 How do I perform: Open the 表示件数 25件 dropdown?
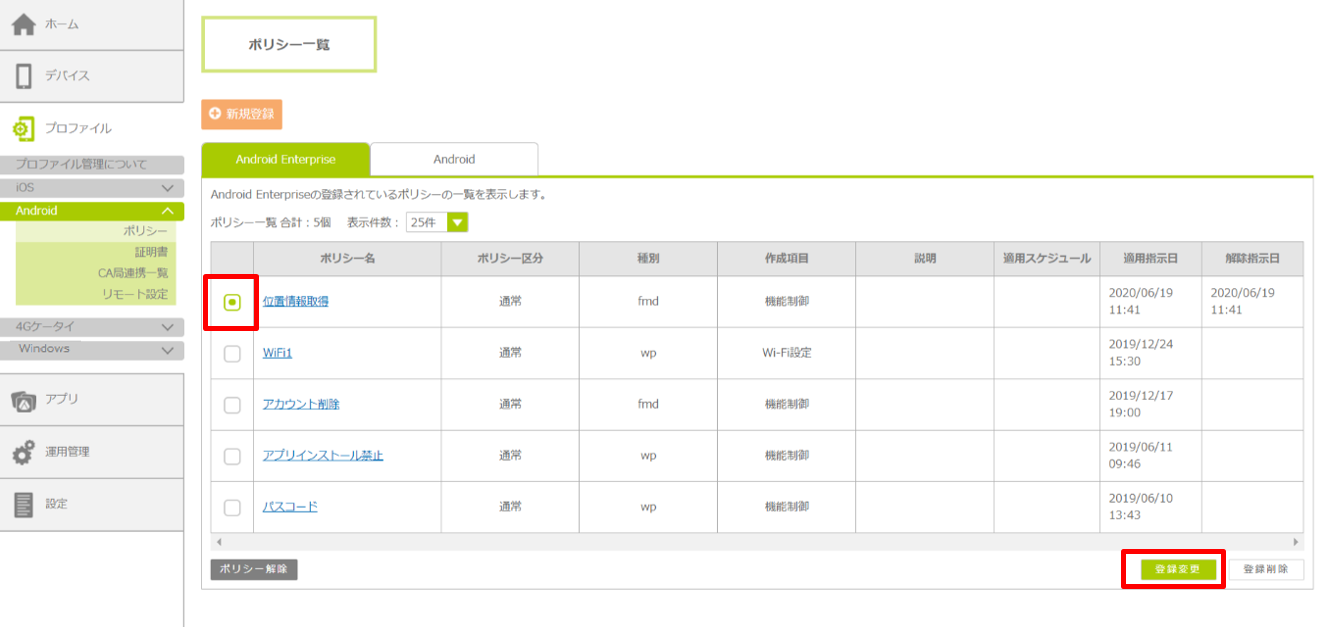[457, 222]
